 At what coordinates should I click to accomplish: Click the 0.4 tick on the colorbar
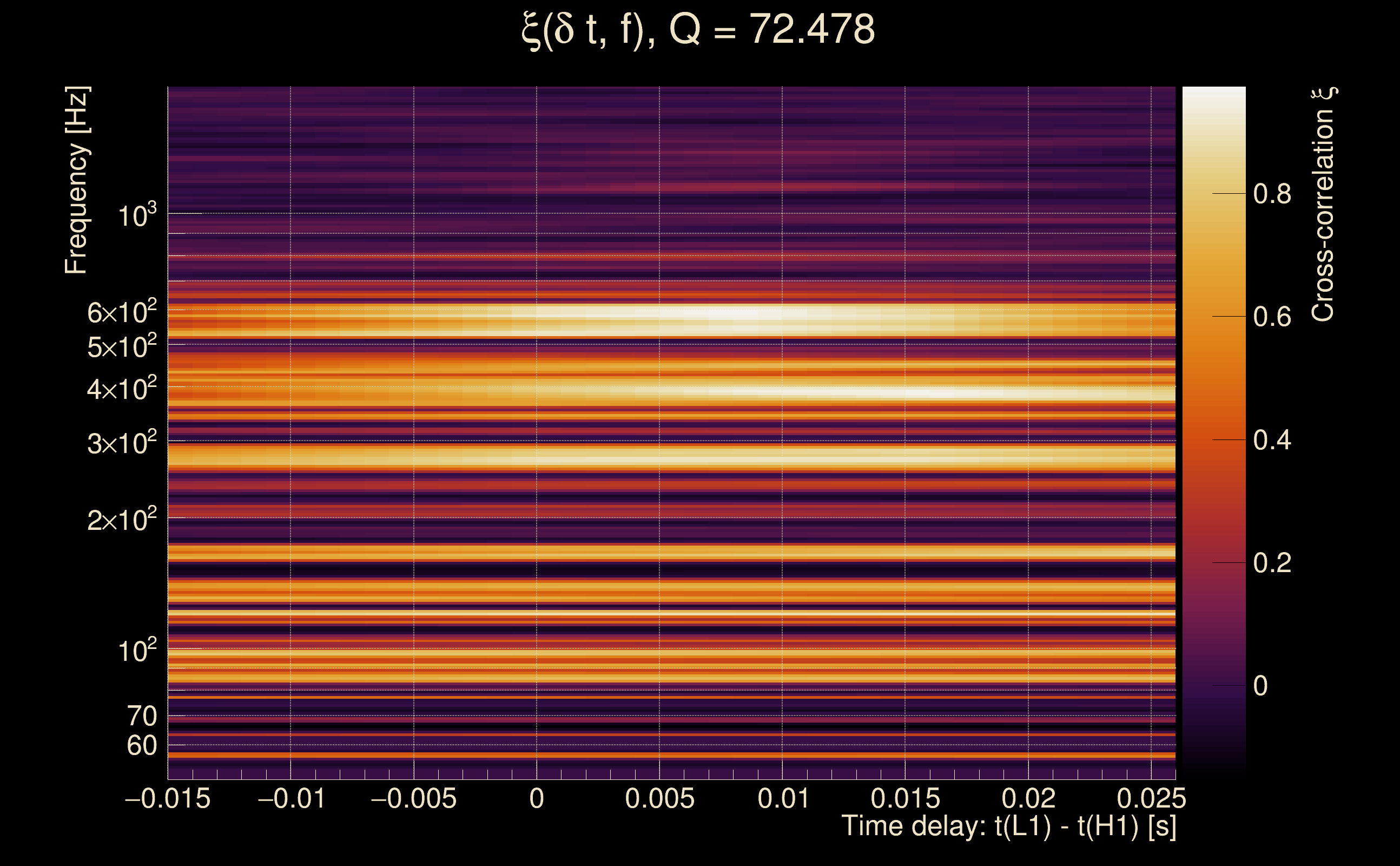coord(1271,440)
